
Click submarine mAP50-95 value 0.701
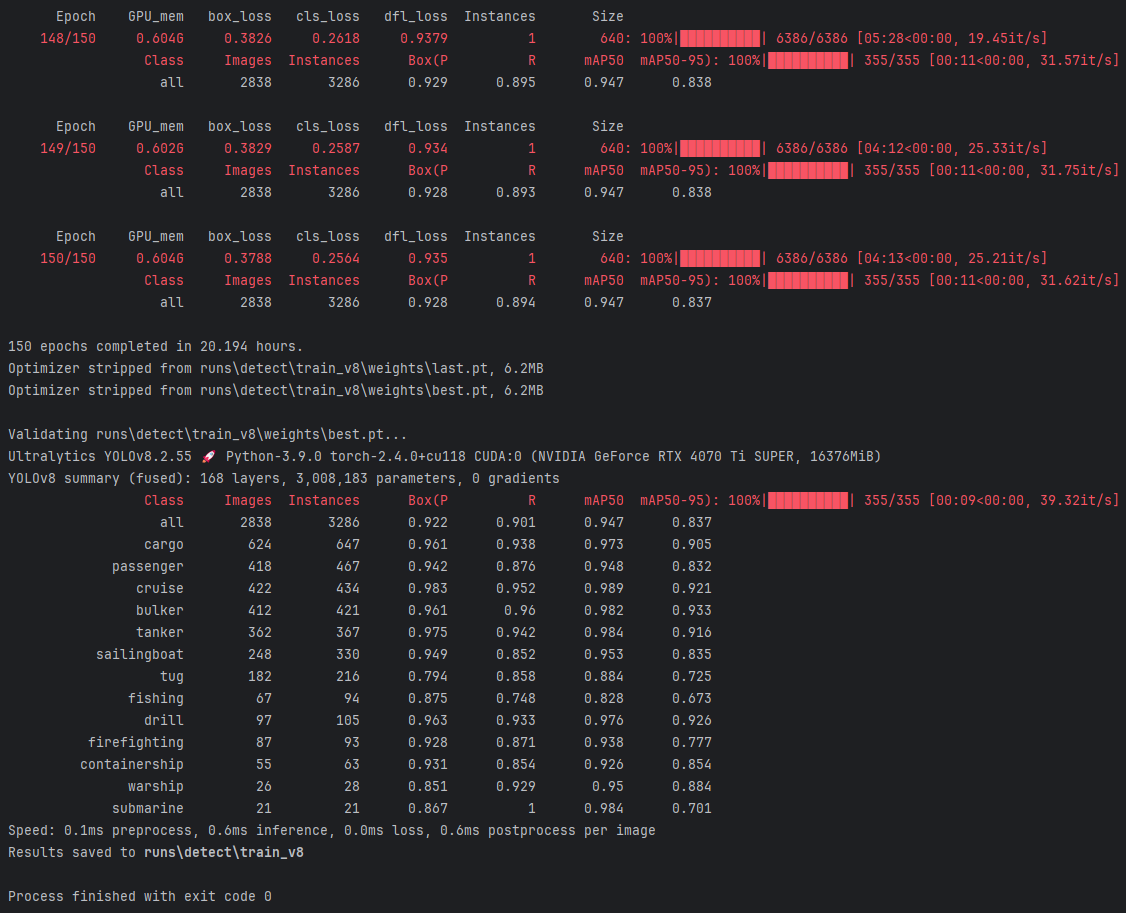pyautogui.click(x=692, y=809)
